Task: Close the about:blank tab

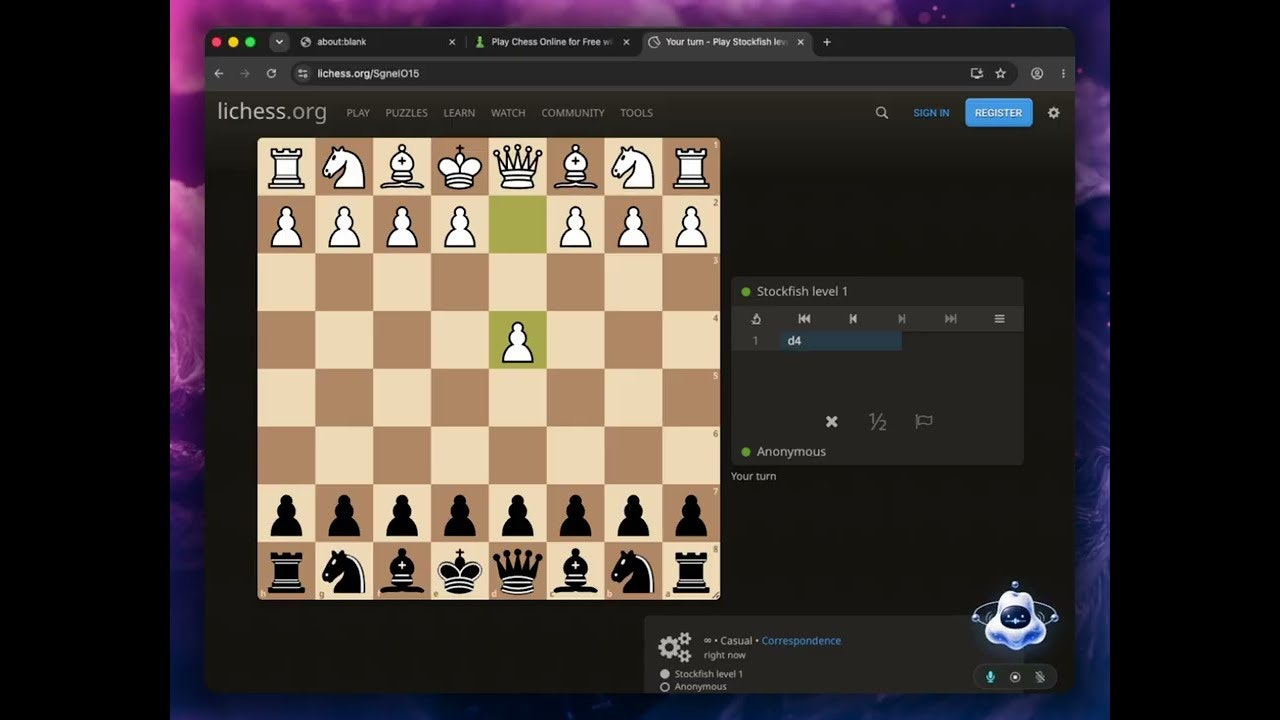Action: click(x=452, y=42)
